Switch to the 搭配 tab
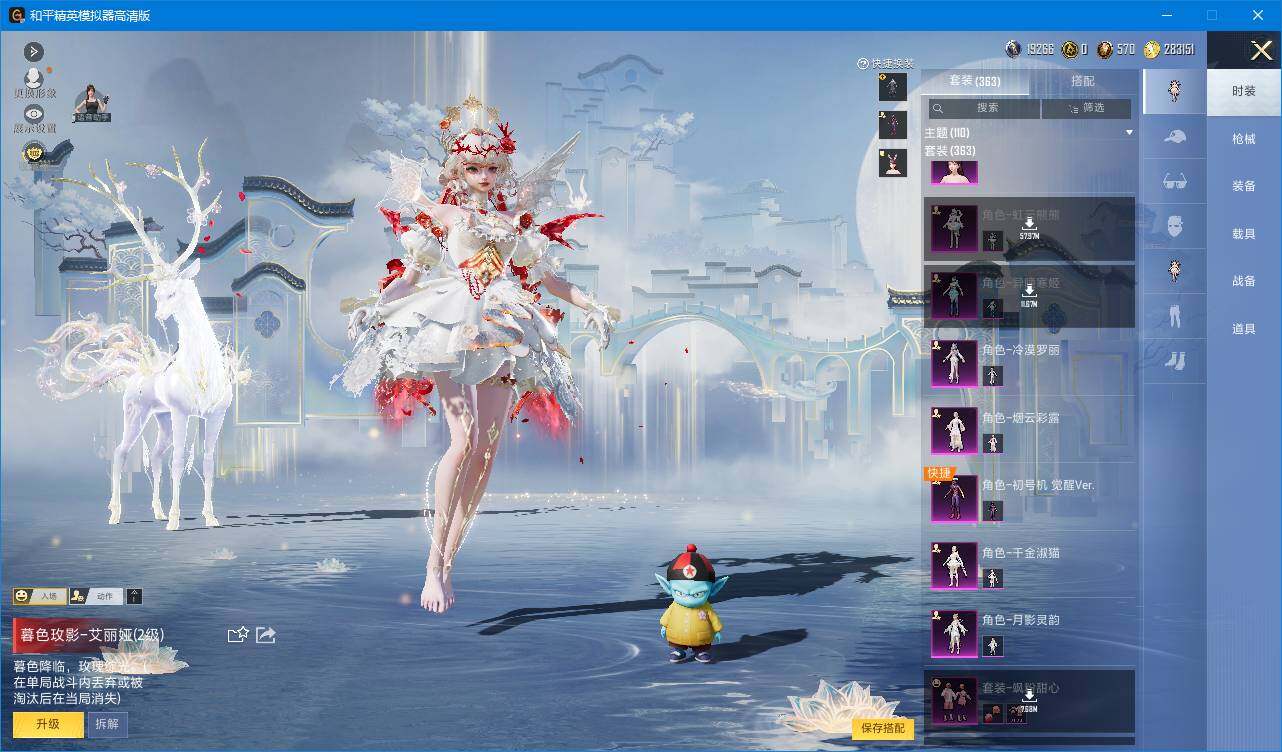This screenshot has height=752, width=1282. (x=1083, y=81)
